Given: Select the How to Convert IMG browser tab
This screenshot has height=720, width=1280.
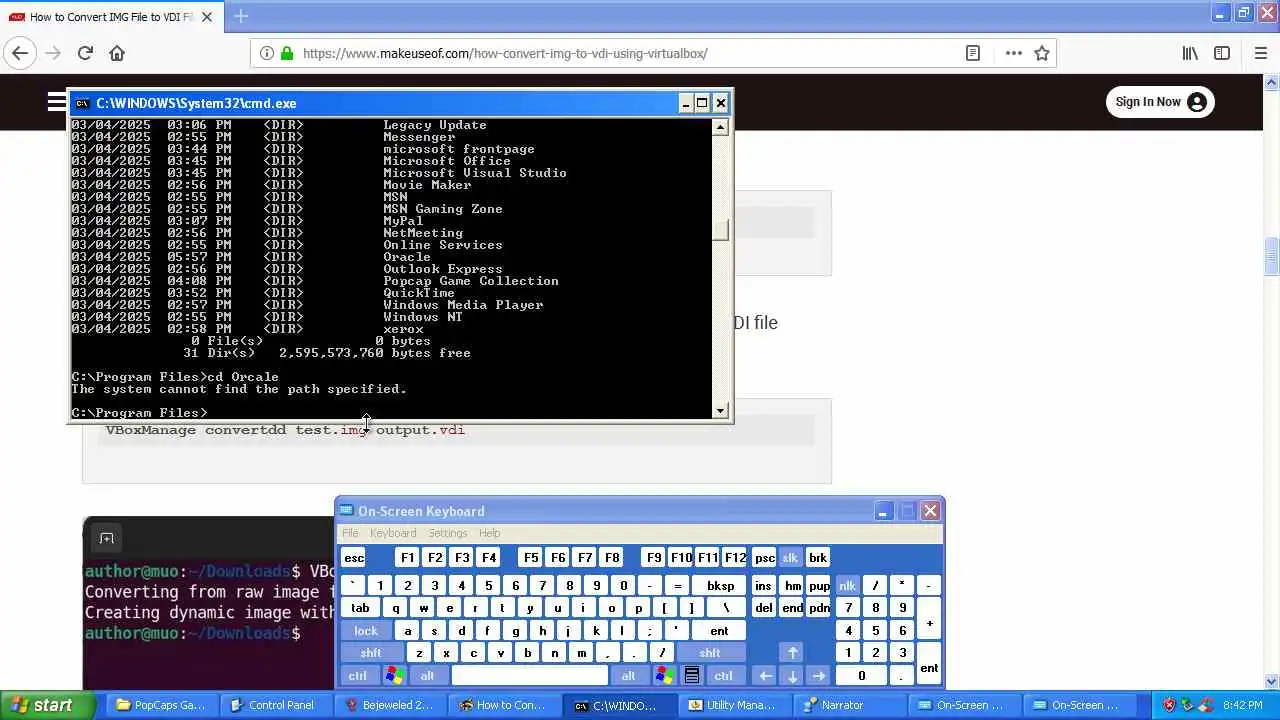Looking at the screenshot, I should [x=110, y=17].
